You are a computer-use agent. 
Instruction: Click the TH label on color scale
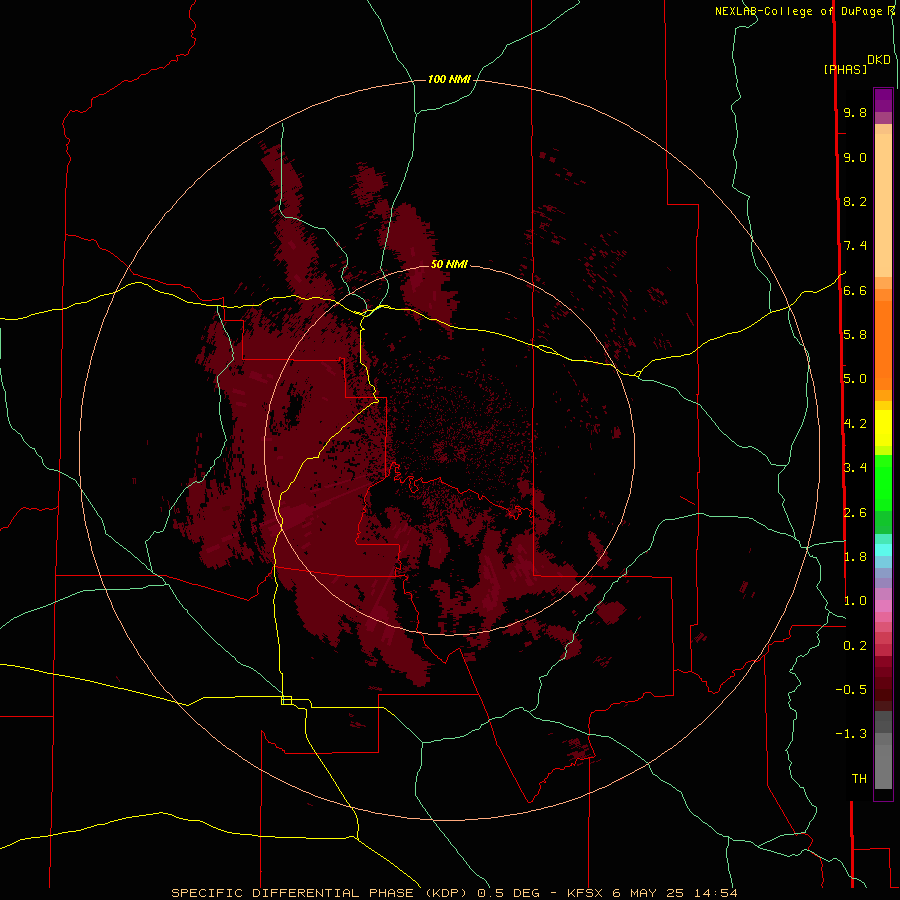click(859, 779)
